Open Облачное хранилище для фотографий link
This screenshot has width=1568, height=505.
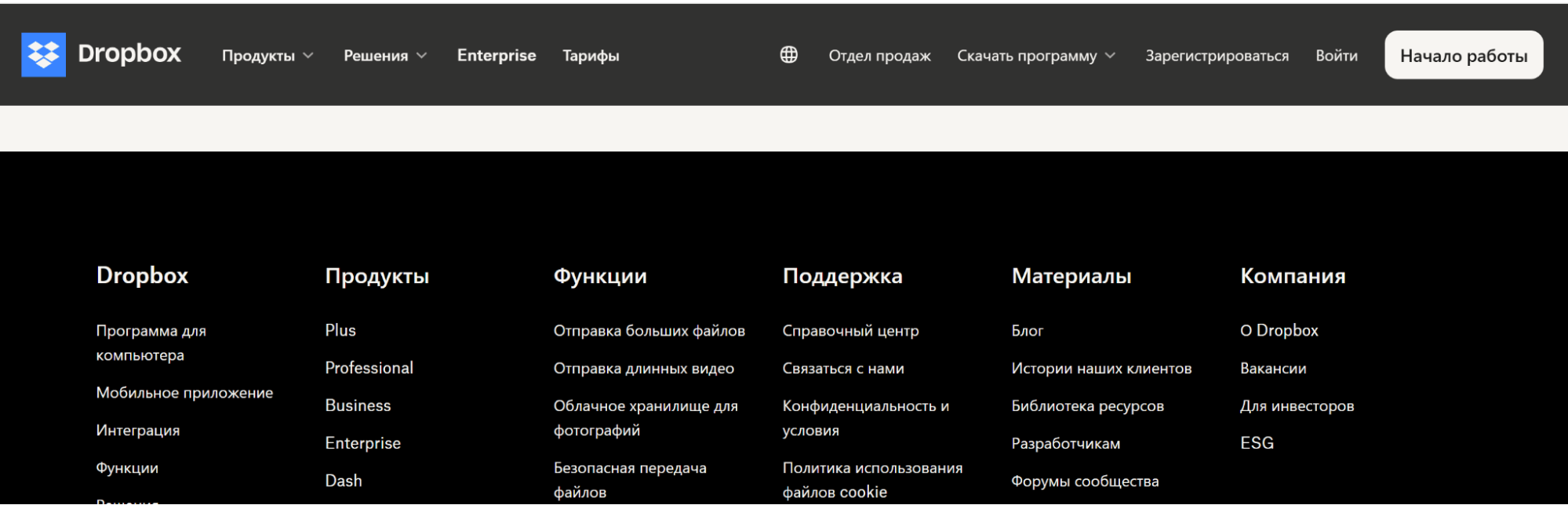tap(646, 418)
